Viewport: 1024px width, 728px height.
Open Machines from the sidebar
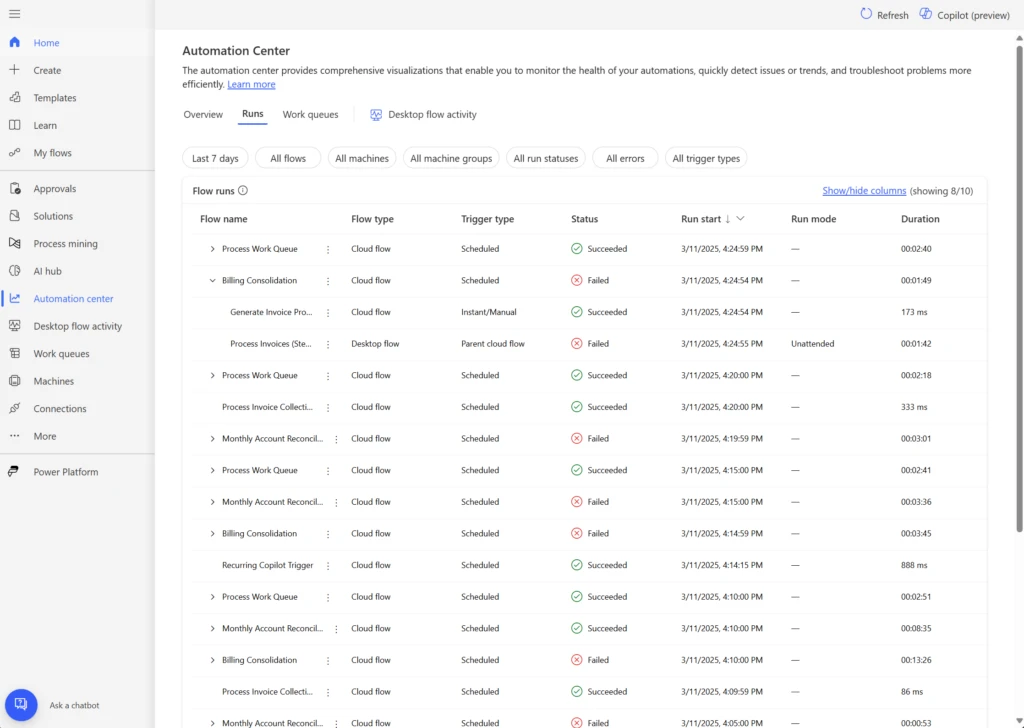coord(53,380)
